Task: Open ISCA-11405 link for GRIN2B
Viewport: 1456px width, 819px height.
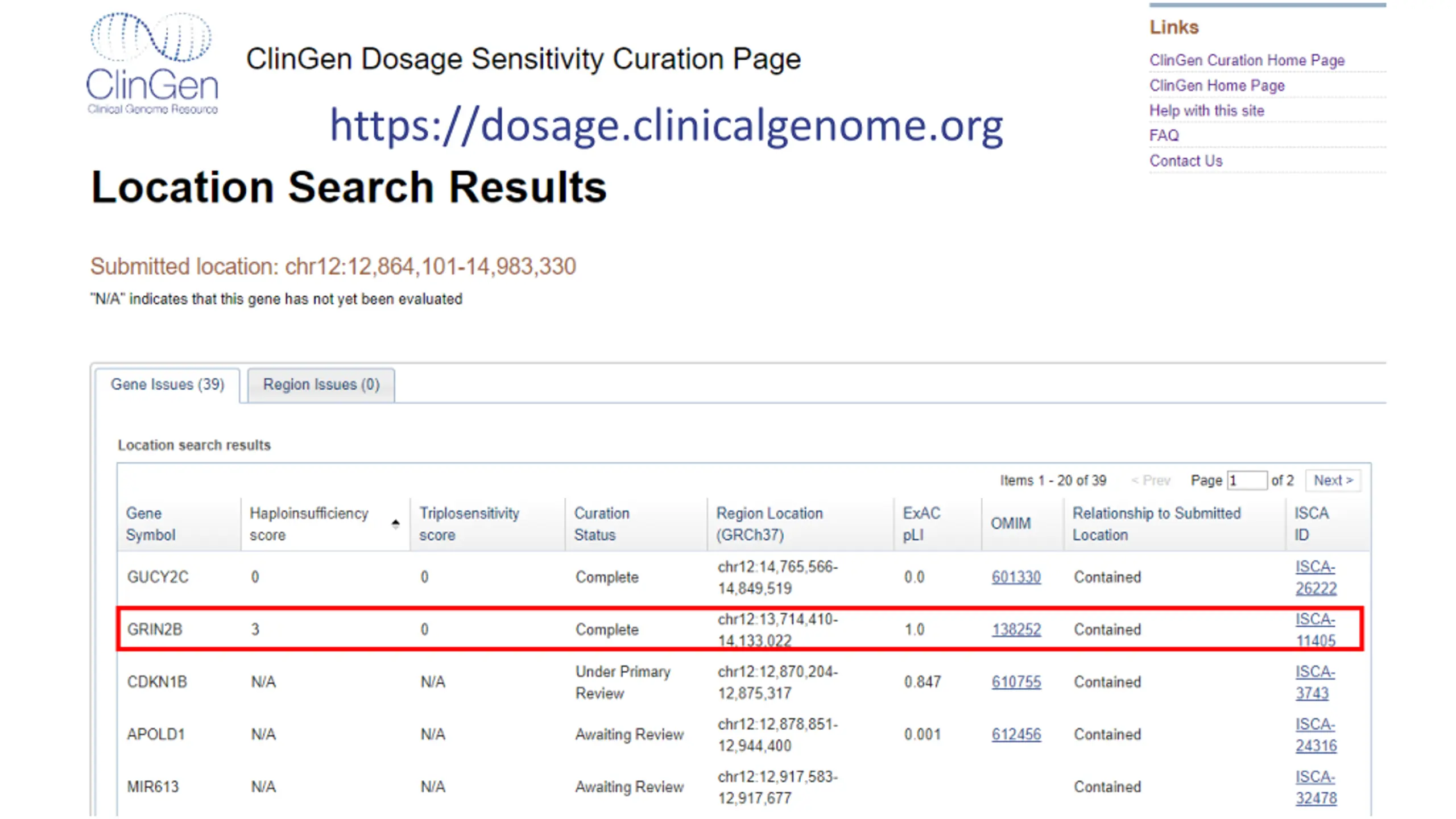Action: coord(1316,630)
